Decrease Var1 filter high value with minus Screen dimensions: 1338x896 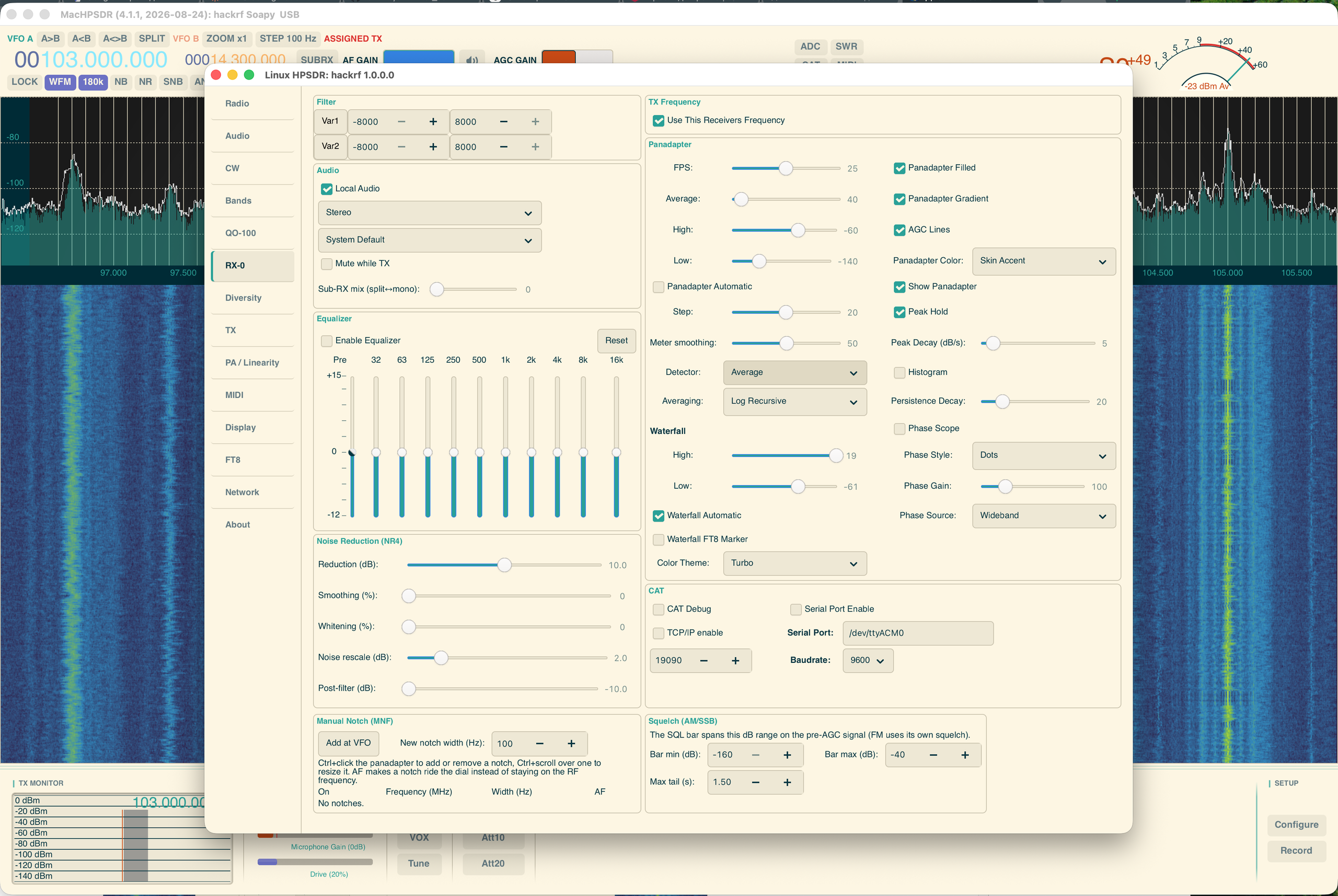[x=503, y=122]
